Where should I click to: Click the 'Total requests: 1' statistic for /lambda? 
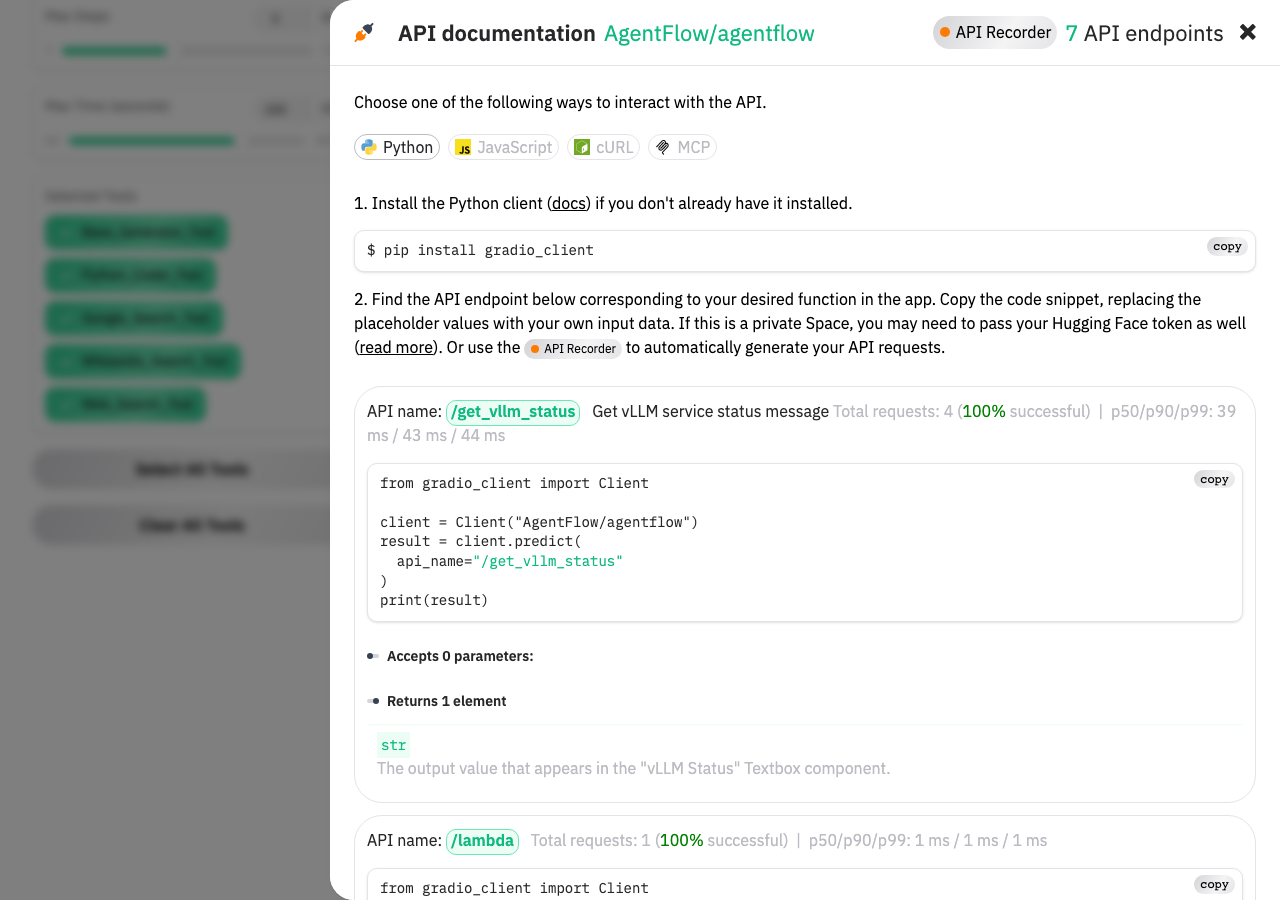[x=590, y=840]
